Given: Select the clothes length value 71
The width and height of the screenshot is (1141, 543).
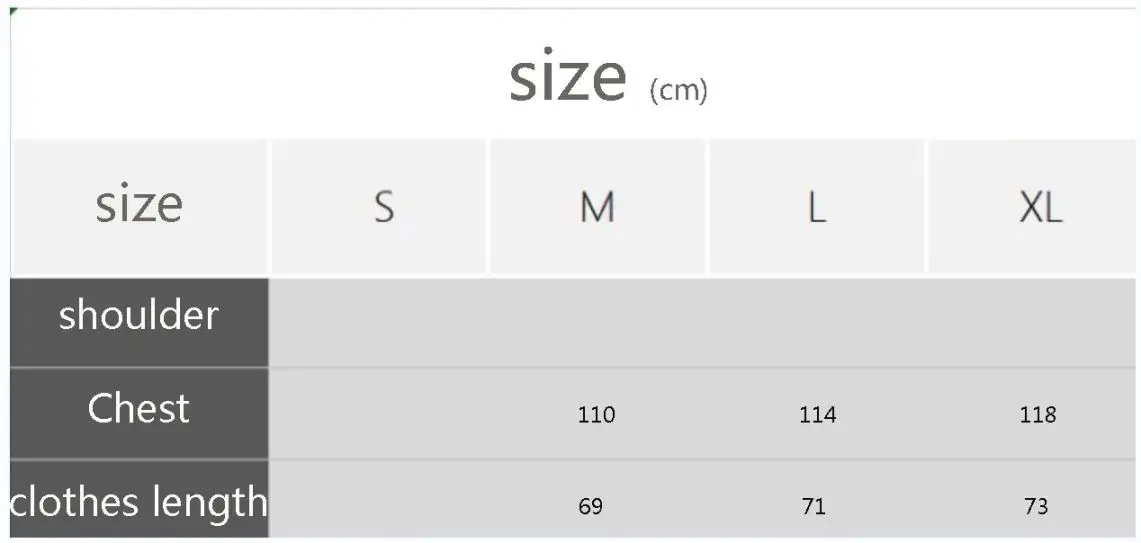Looking at the screenshot, I should (814, 506).
